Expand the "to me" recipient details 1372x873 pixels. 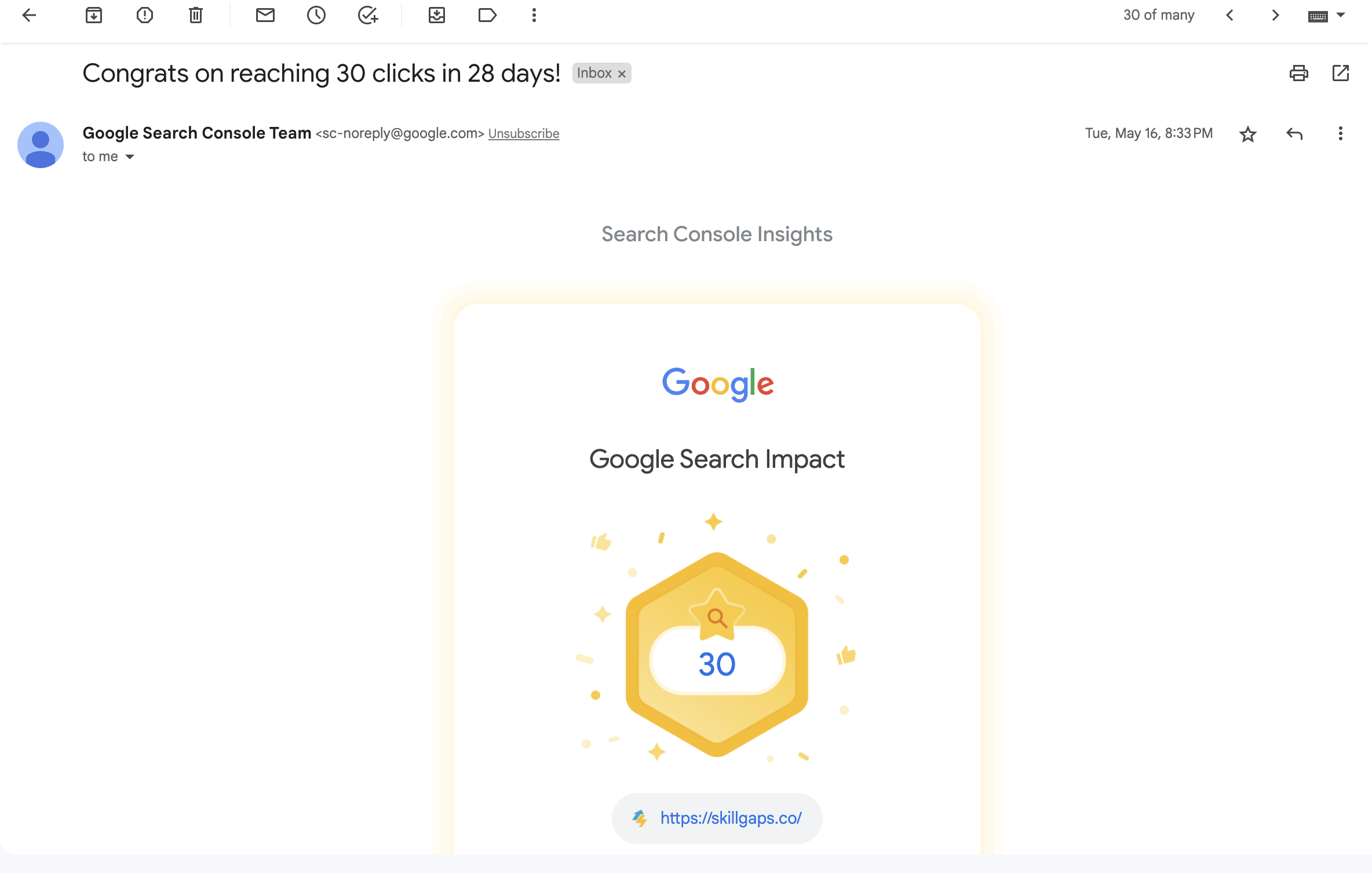(130, 157)
